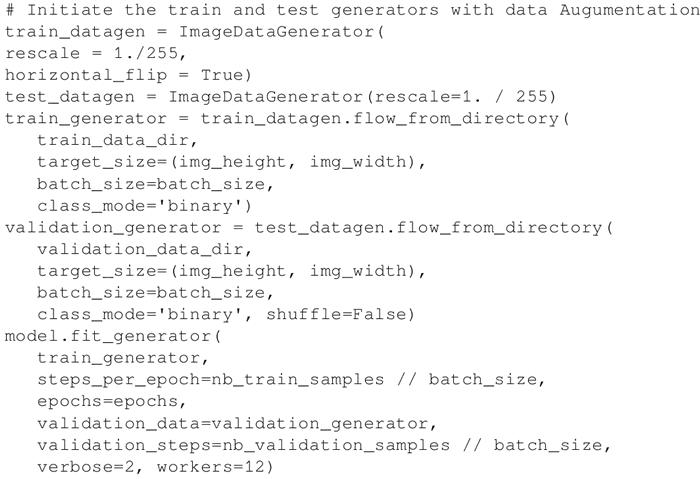The image size is (700, 479).
Task: Click the validation_data_dir argument
Action: click(x=134, y=250)
